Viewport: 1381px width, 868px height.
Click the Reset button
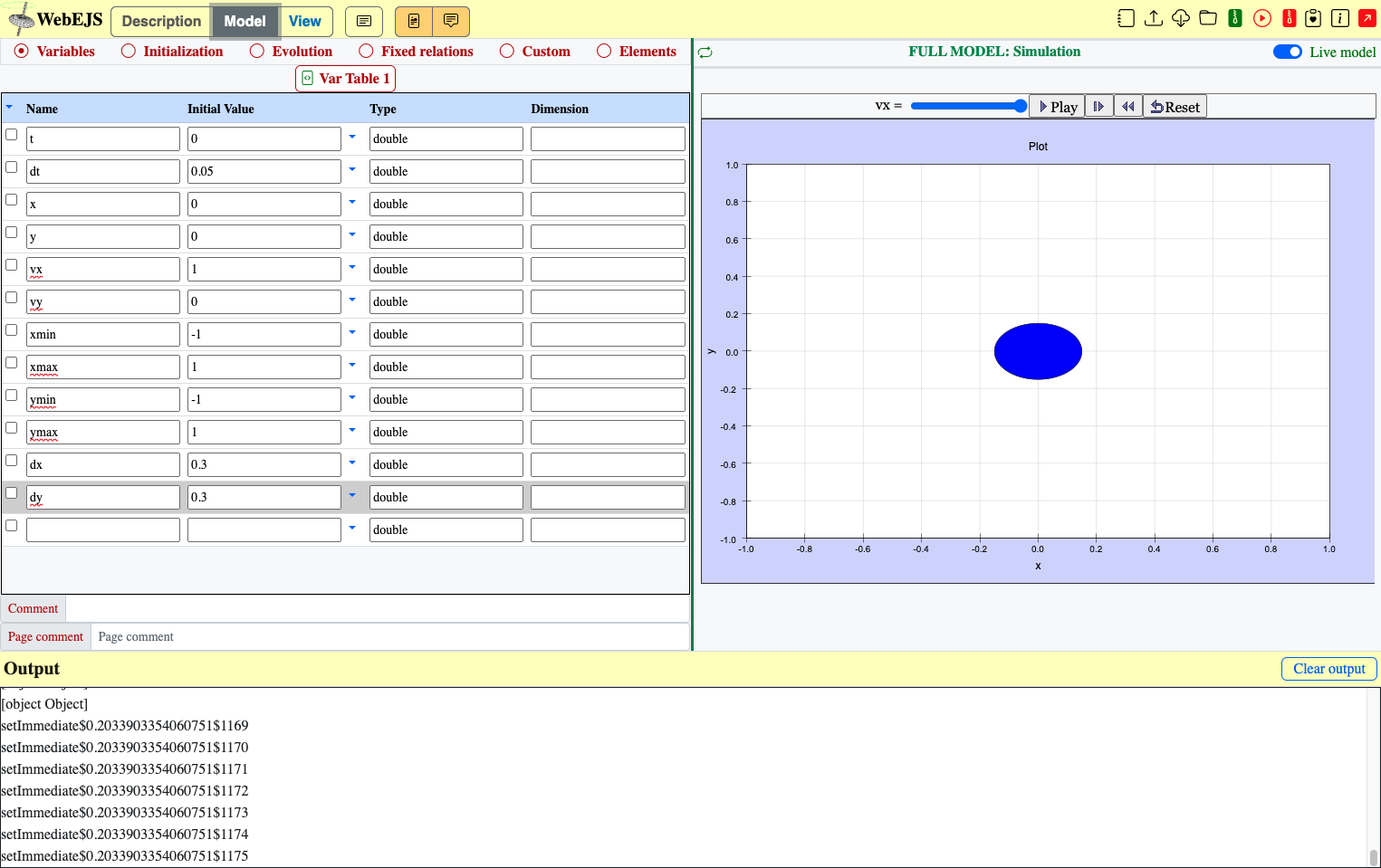1175,107
